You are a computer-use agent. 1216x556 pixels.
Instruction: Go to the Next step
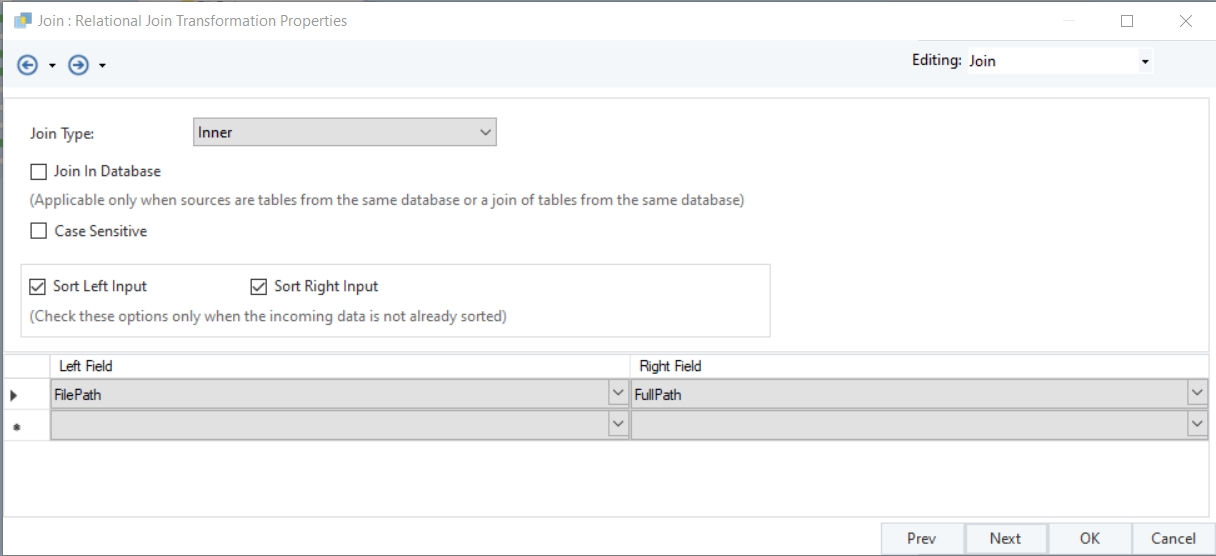click(x=1005, y=538)
